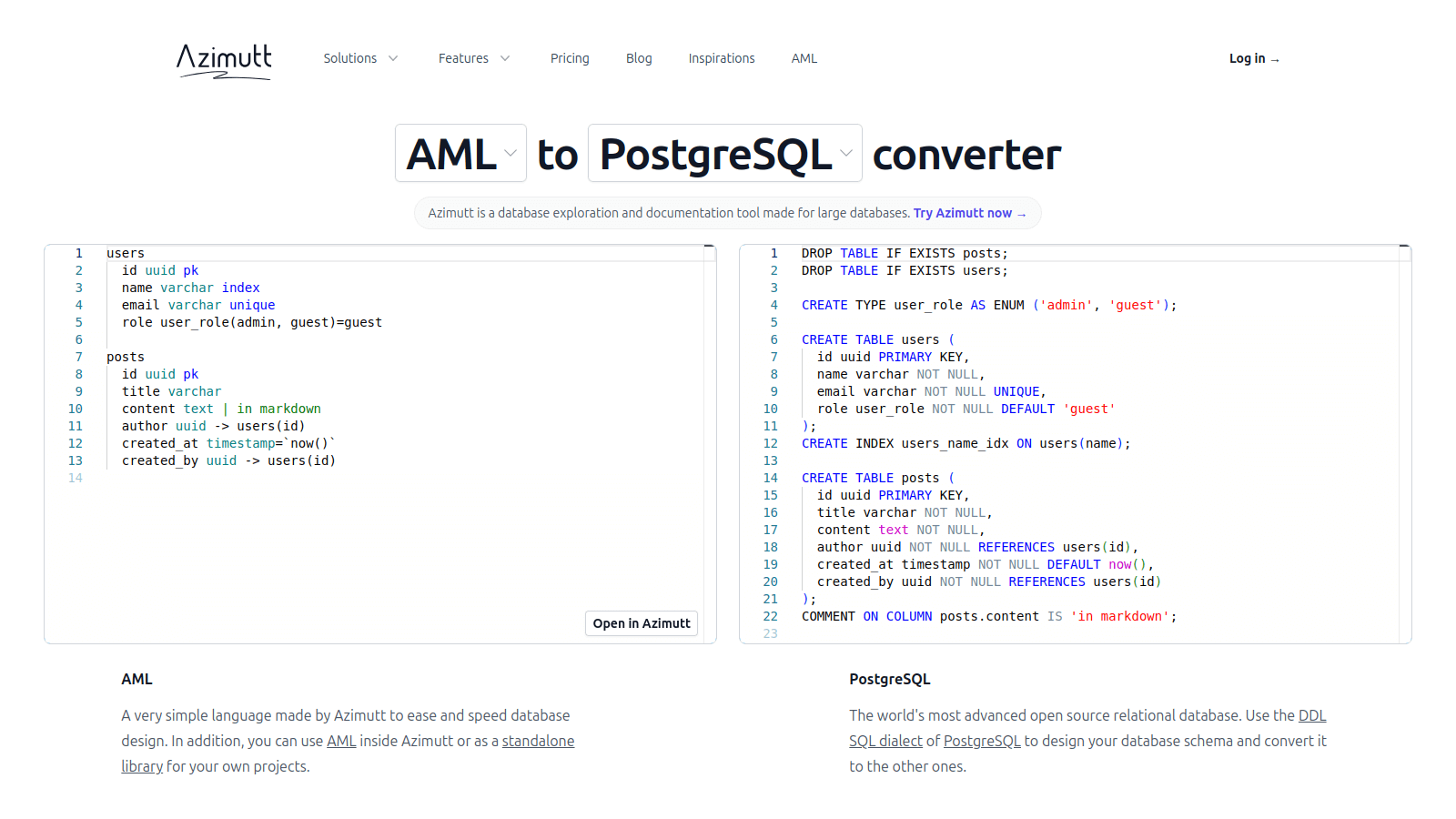This screenshot has height=819, width=1456.
Task: Click the AML link in the description
Action: [341, 741]
